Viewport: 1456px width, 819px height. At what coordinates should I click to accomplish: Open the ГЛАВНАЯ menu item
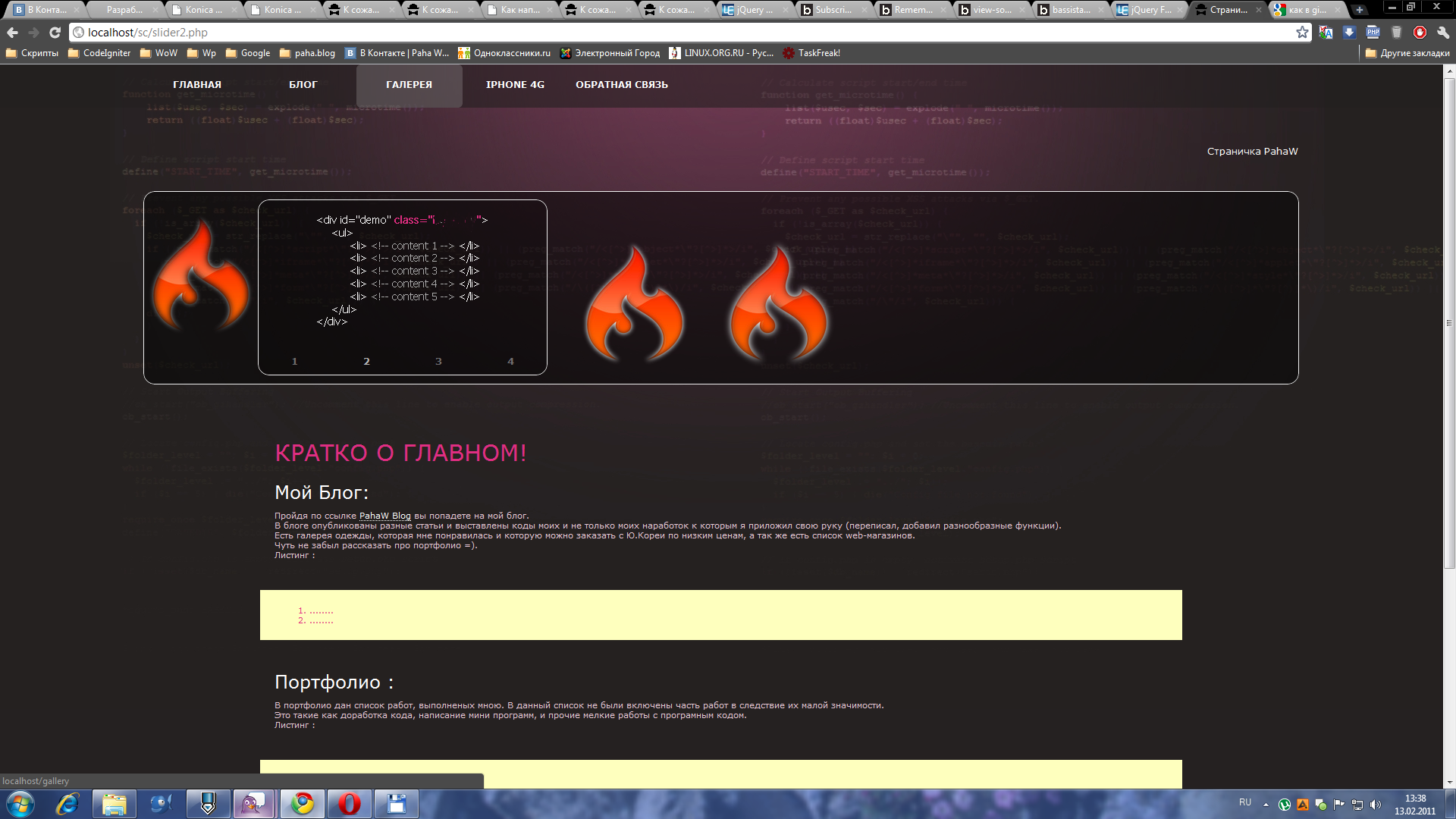click(197, 85)
